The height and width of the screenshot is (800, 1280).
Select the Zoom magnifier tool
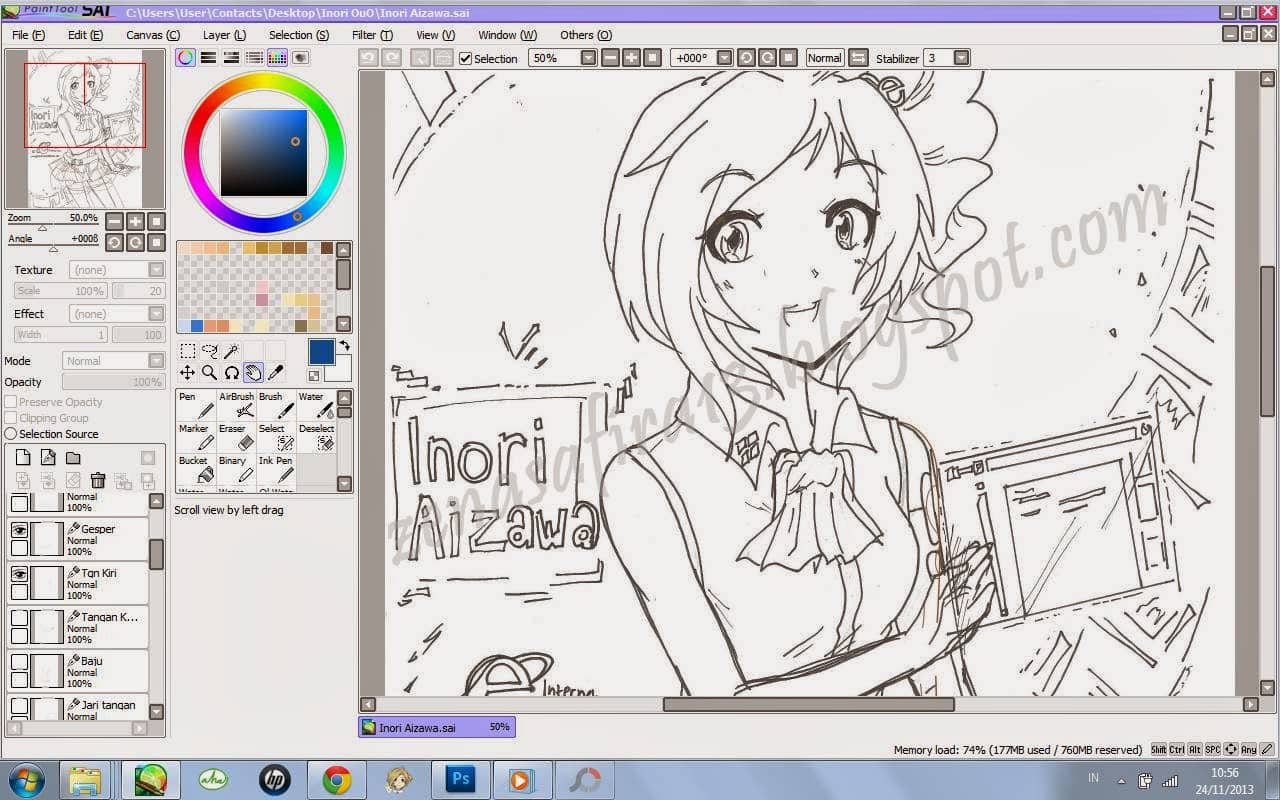(210, 372)
